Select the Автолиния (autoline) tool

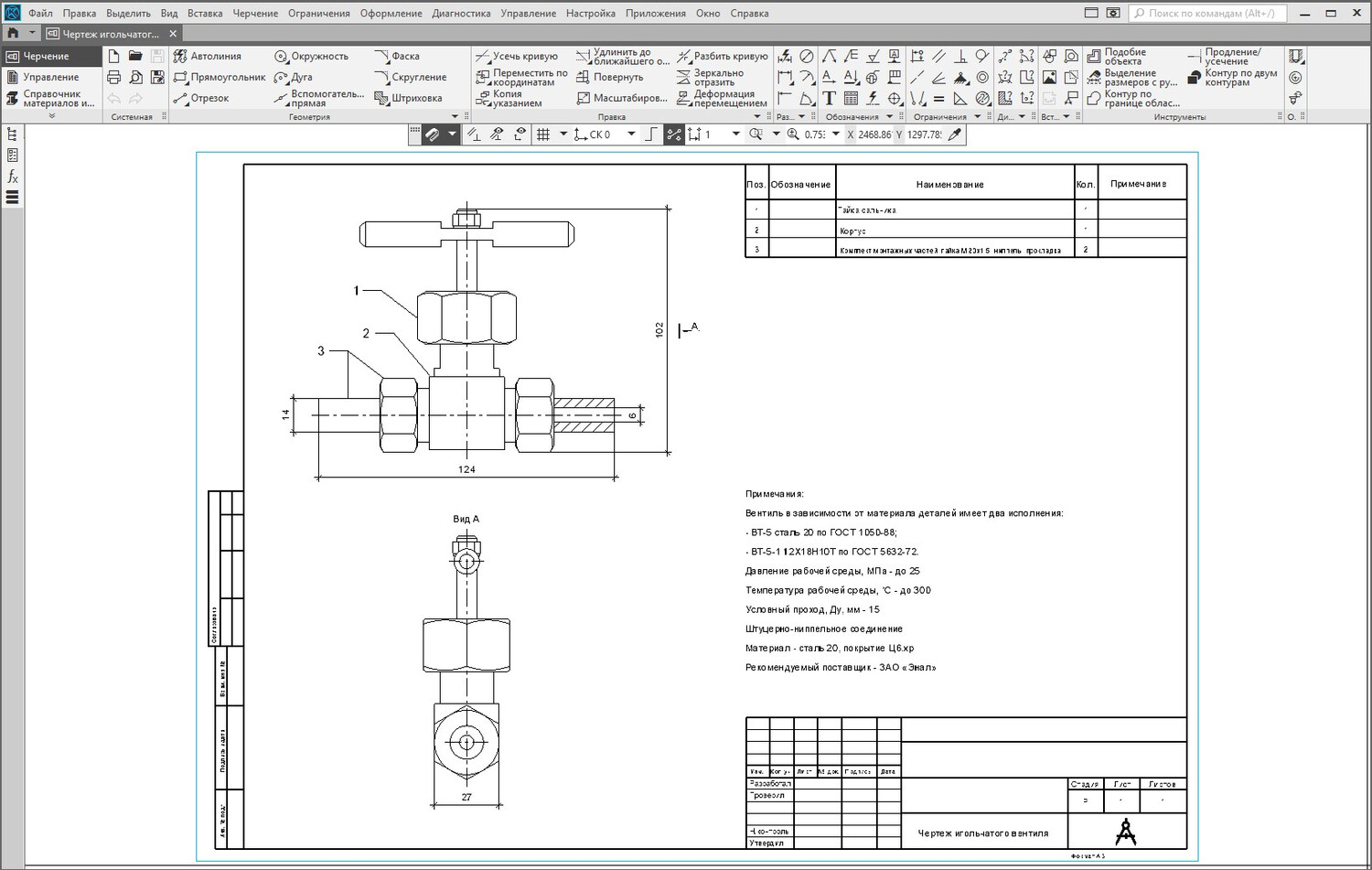(208, 57)
